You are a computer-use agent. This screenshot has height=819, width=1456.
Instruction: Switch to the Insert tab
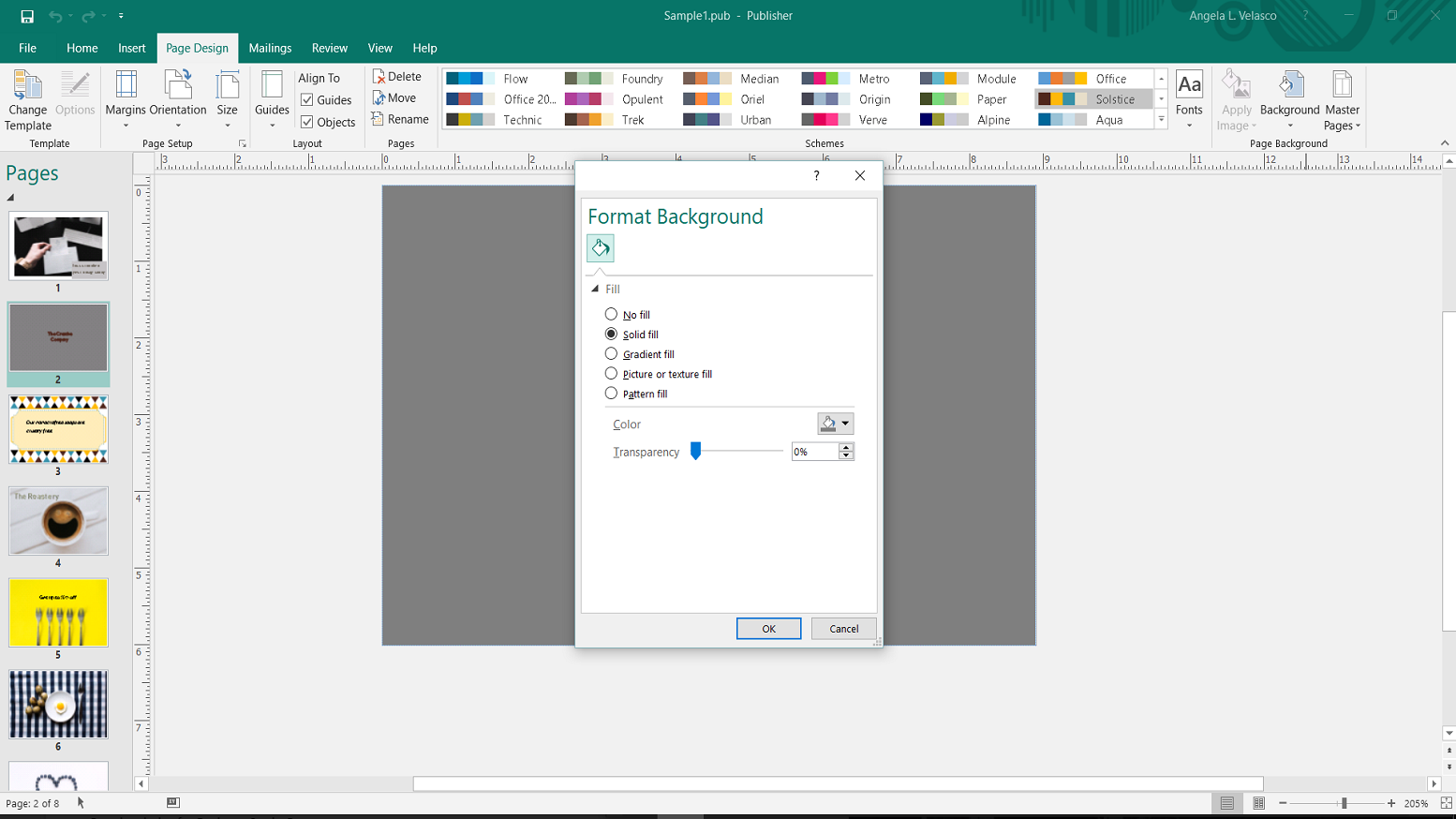point(131,48)
